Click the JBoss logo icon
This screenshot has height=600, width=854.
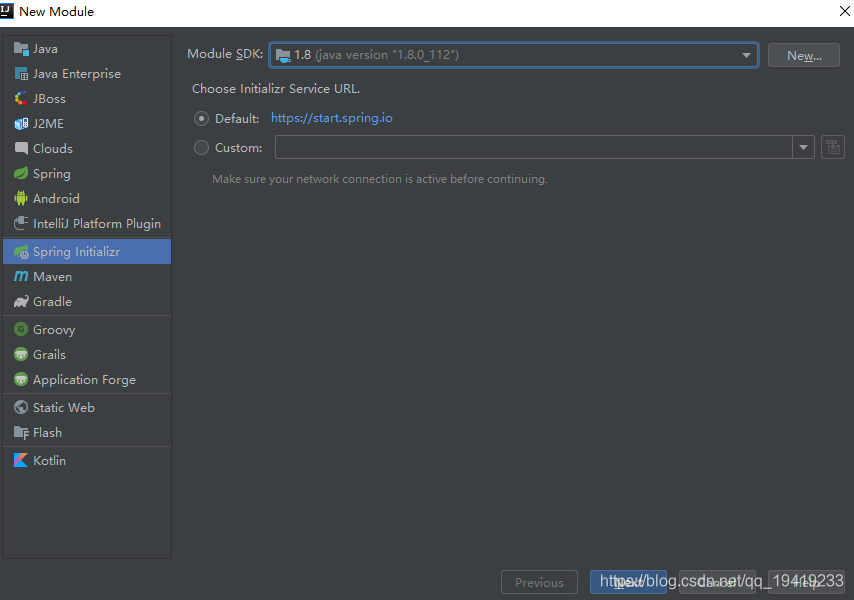21,99
